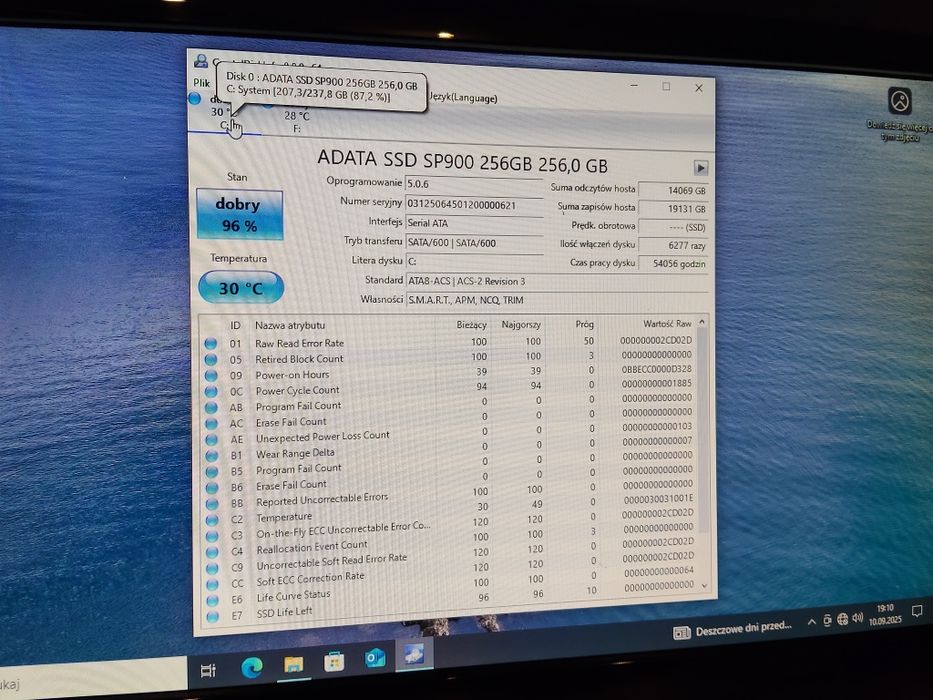Click the status dot for Reported Uncorrectable Errors
This screenshot has height=700, width=933.
pos(212,504)
